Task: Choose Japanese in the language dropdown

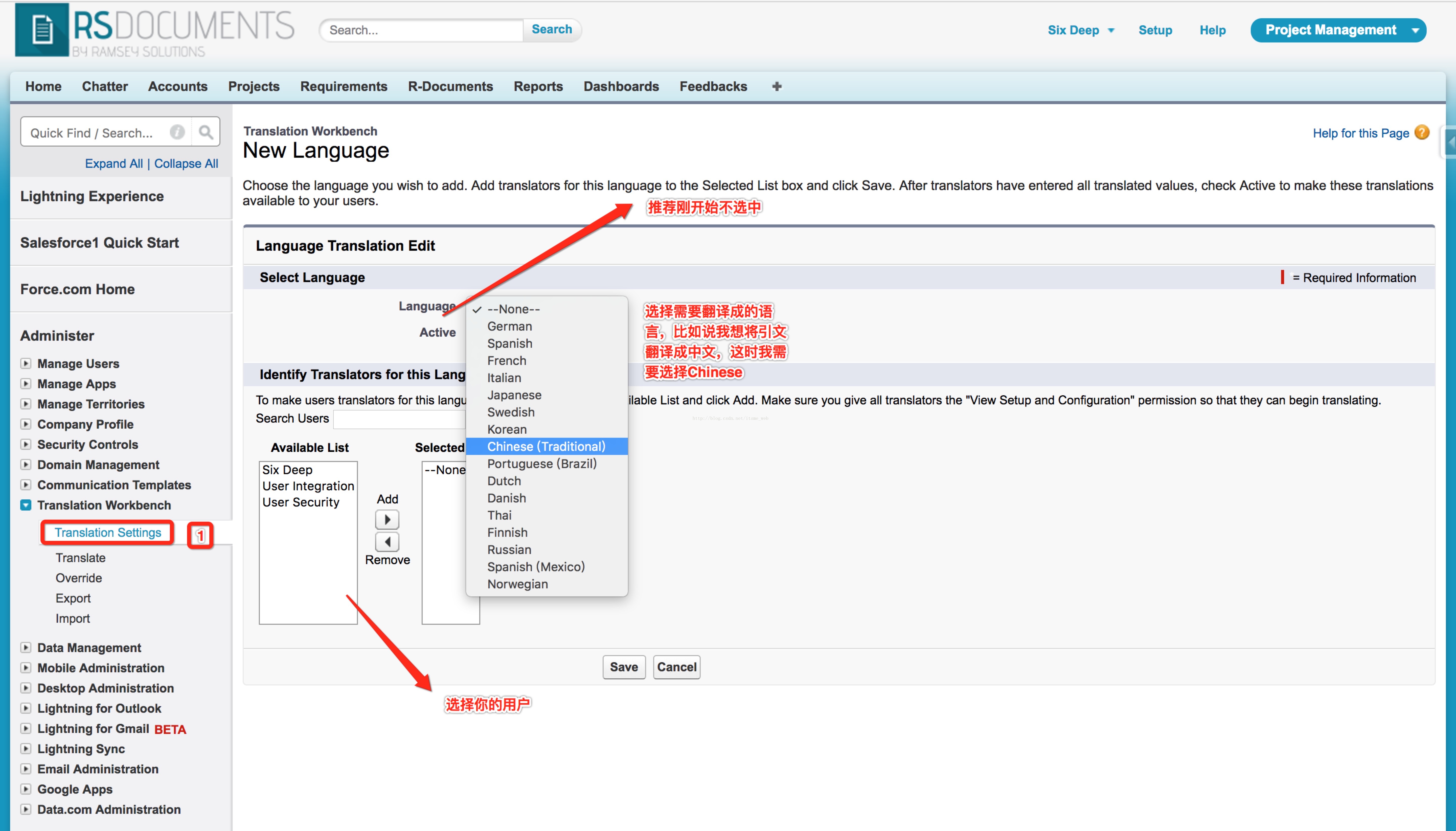Action: point(514,395)
